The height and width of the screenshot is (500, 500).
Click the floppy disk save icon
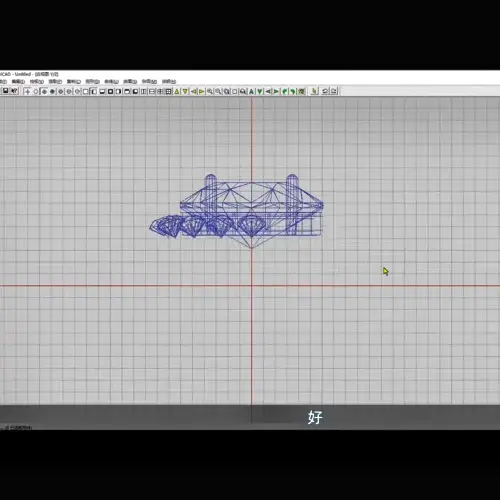coord(6,91)
